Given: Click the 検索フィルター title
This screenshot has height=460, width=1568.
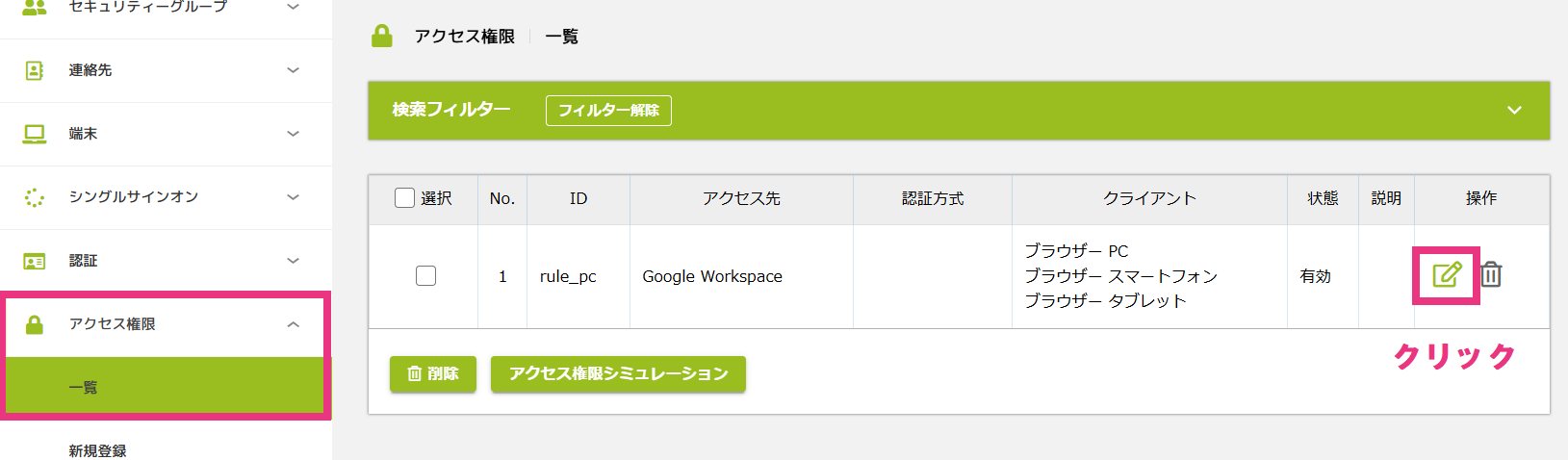Looking at the screenshot, I should point(451,110).
